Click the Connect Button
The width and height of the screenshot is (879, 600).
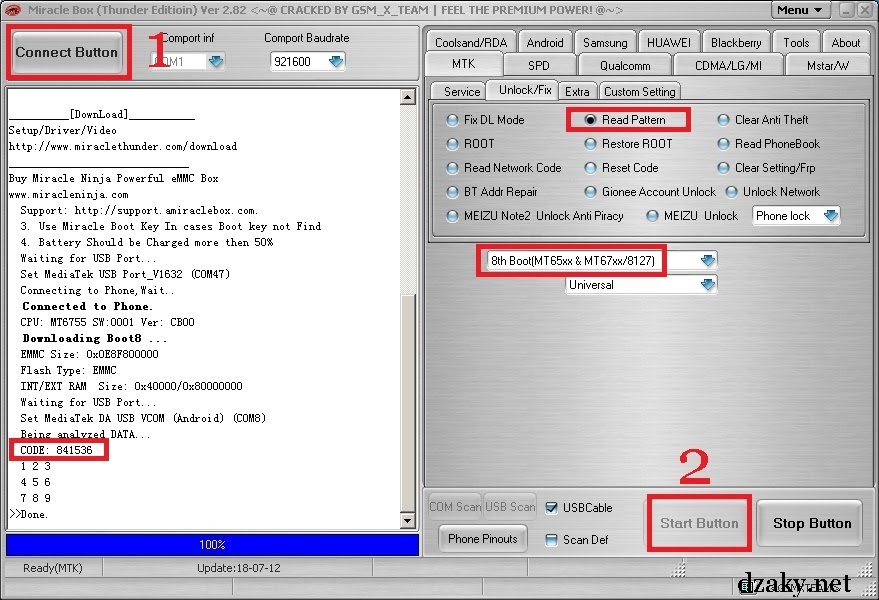[67, 52]
